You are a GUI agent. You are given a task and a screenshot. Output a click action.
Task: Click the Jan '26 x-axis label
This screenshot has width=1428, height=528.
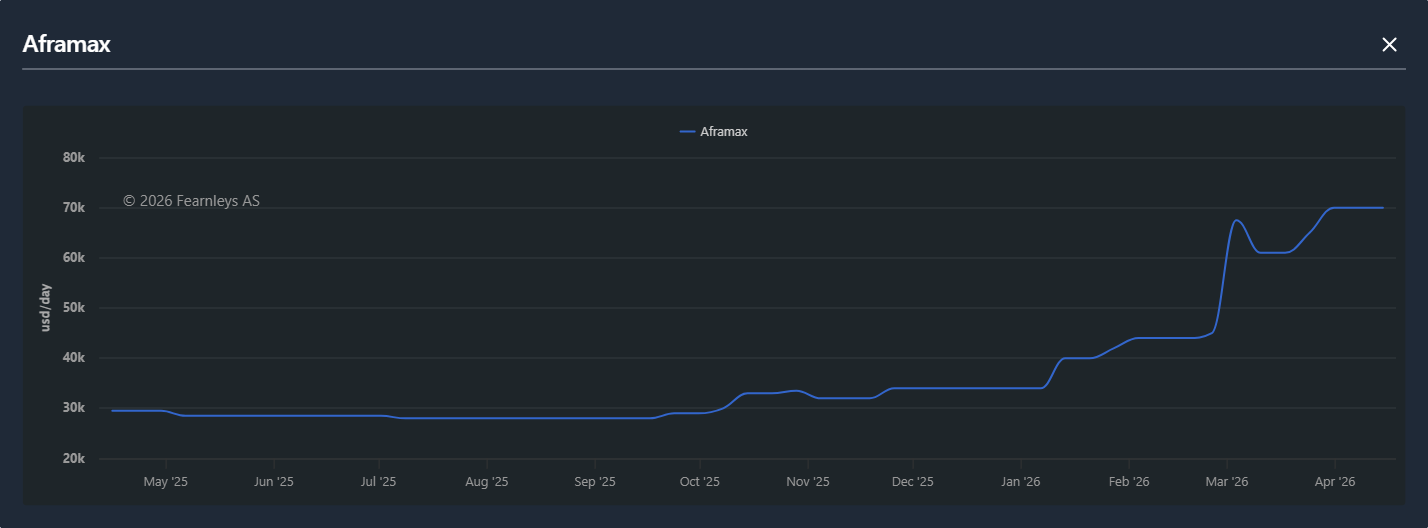(x=1020, y=482)
